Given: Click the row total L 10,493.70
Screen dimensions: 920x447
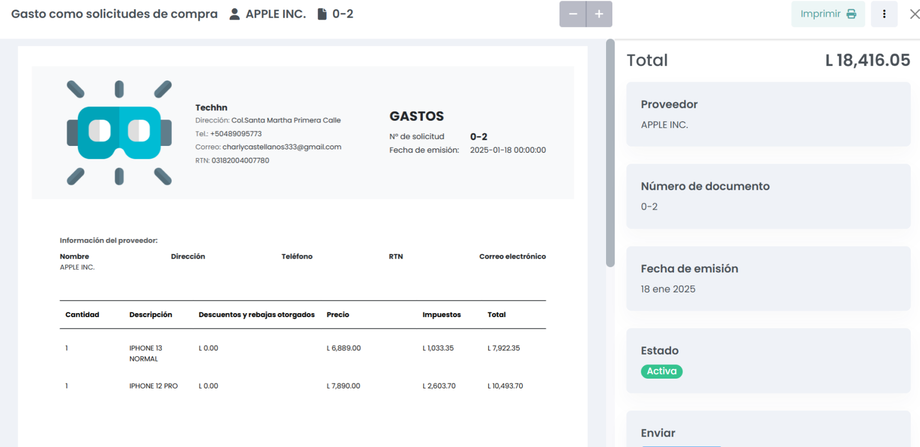Looking at the screenshot, I should point(505,386).
